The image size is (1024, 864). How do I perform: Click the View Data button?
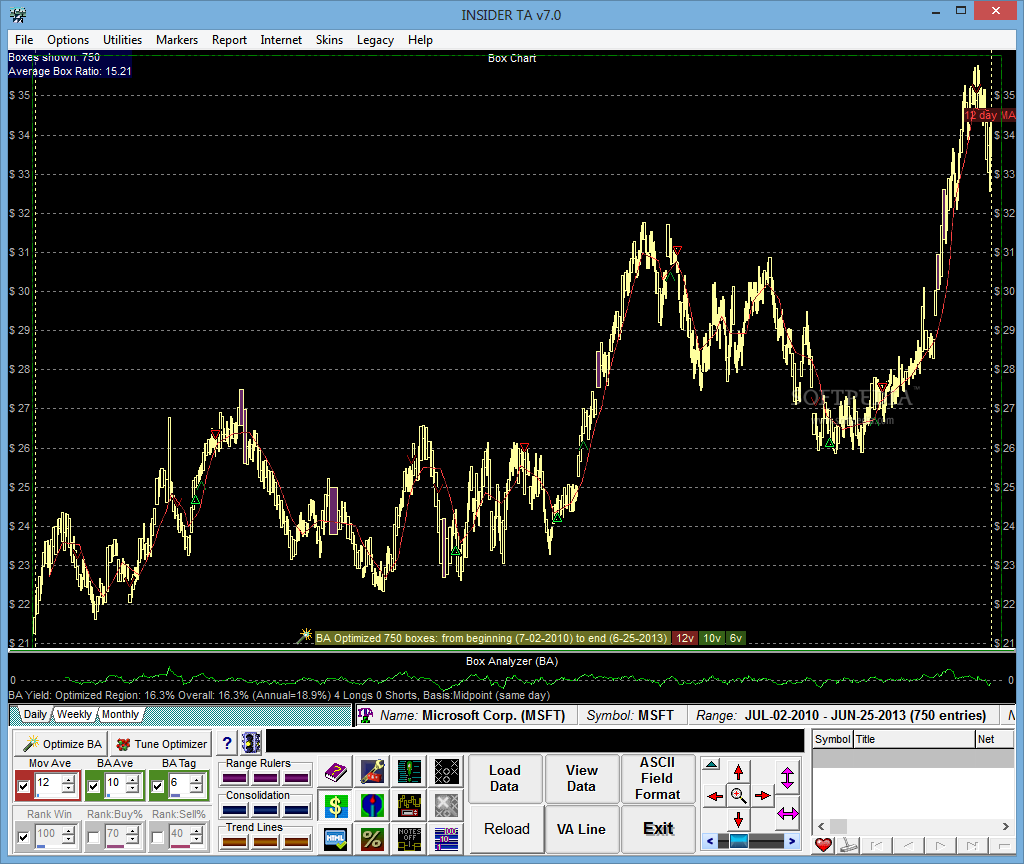(581, 778)
